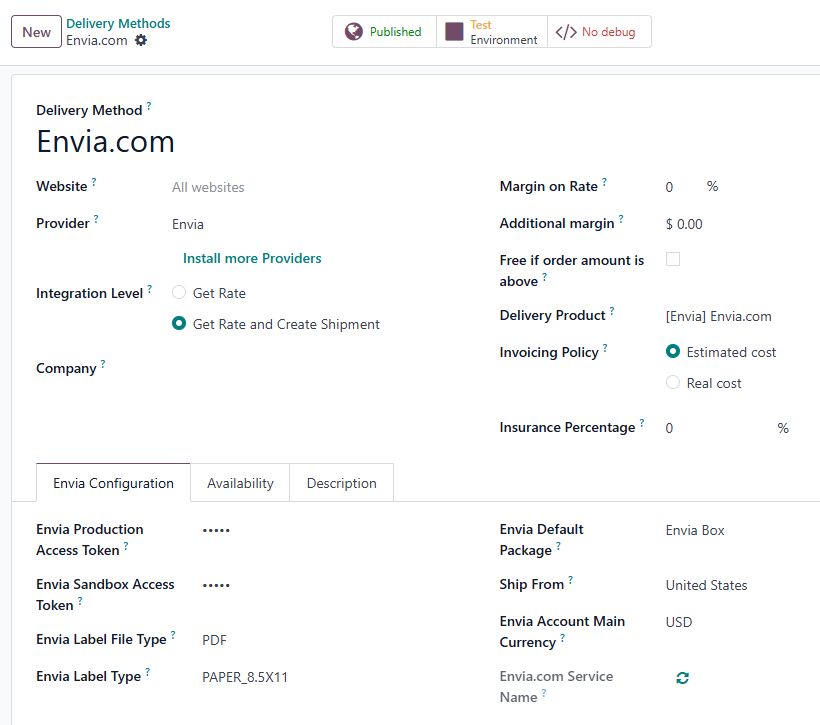820x725 pixels.
Task: Open the empty Company dropdown field
Action: click(314, 369)
